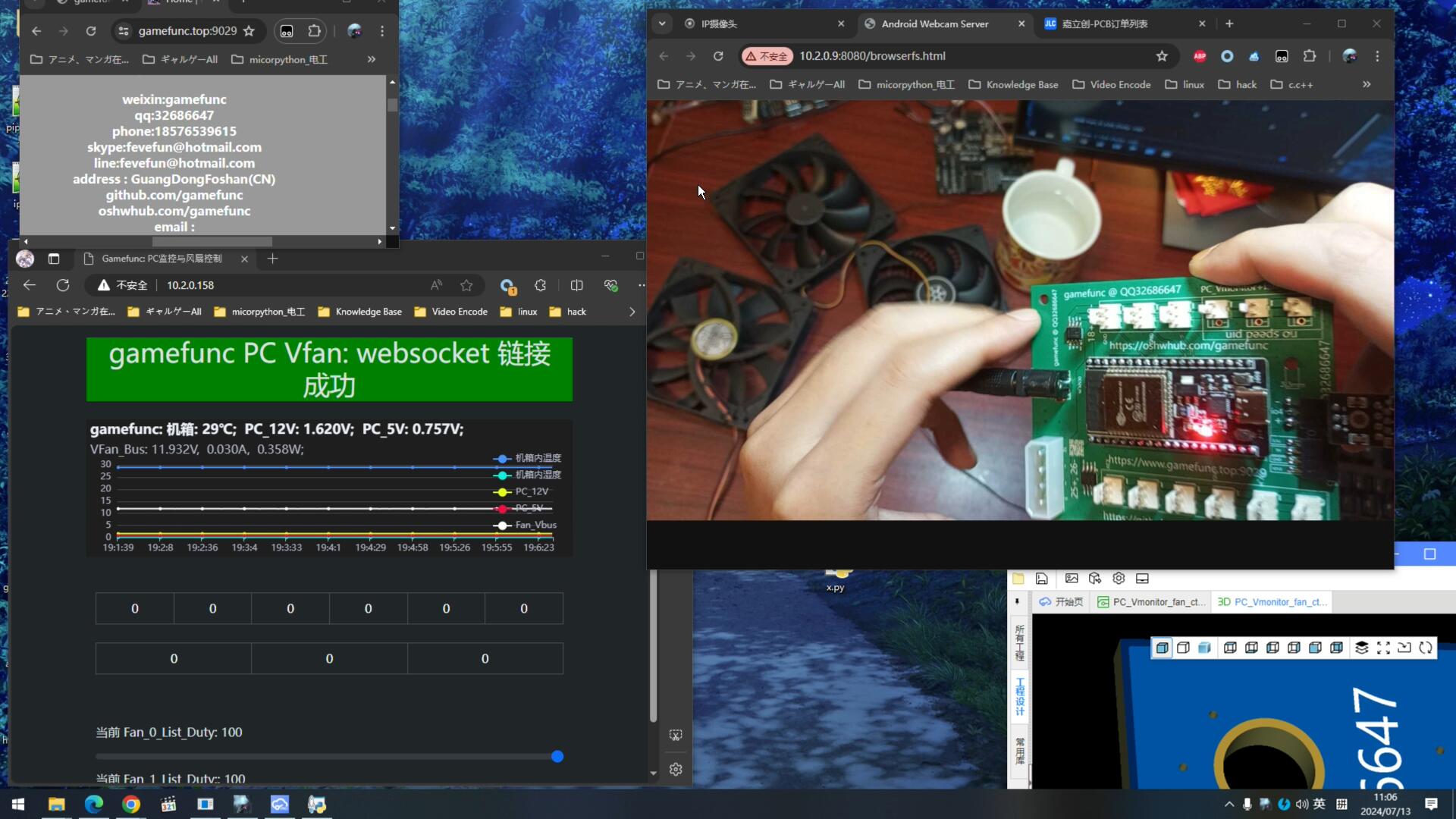Image resolution: width=1456 pixels, height=819 pixels.
Task: Expand hidden bookmarks chevron in webcam Chrome window
Action: [x=1367, y=84]
